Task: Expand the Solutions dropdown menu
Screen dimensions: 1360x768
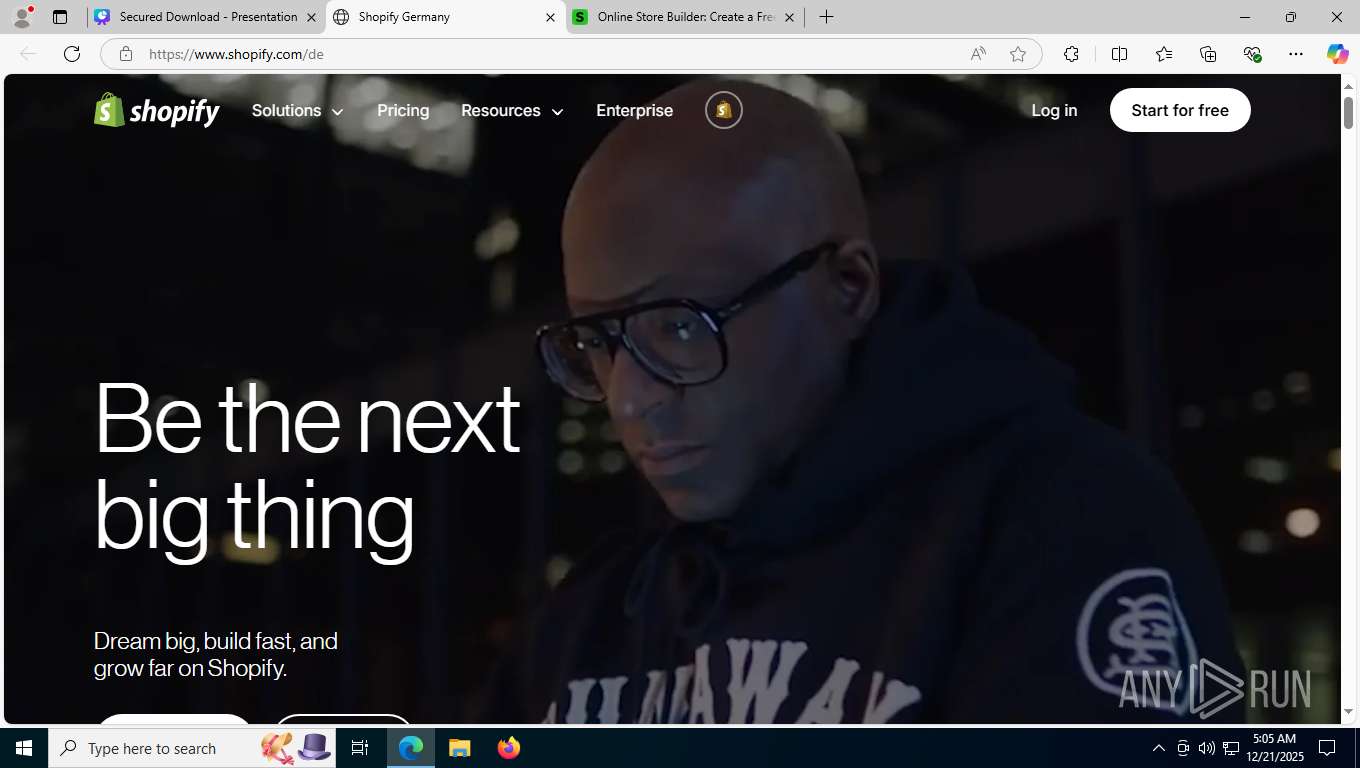Action: click(x=297, y=110)
